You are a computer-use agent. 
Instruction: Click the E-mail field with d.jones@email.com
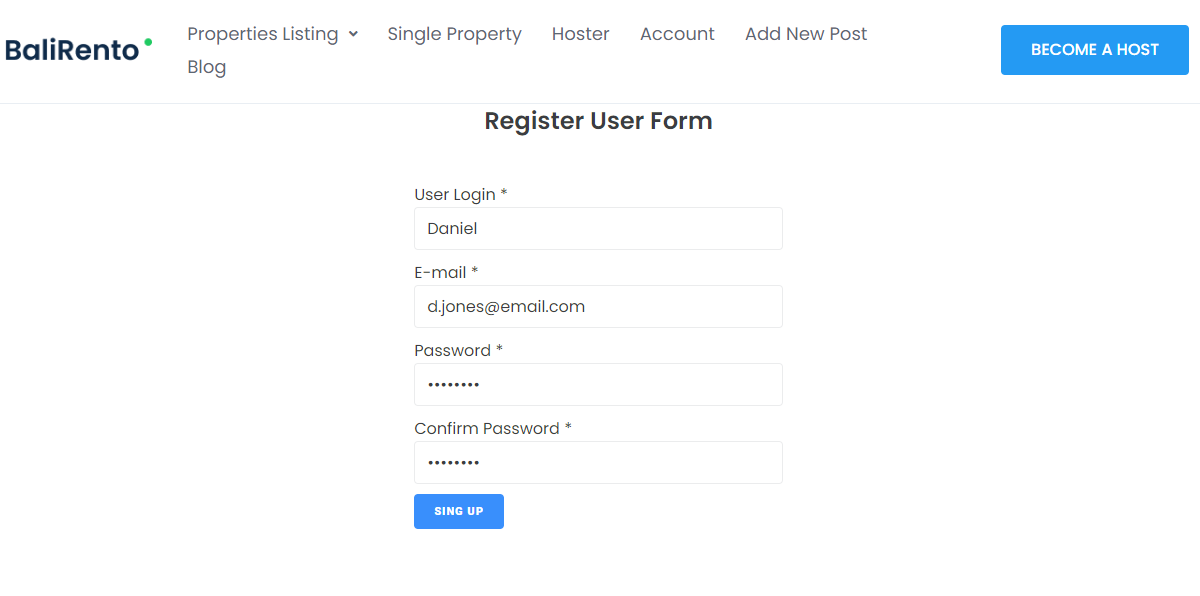598,306
